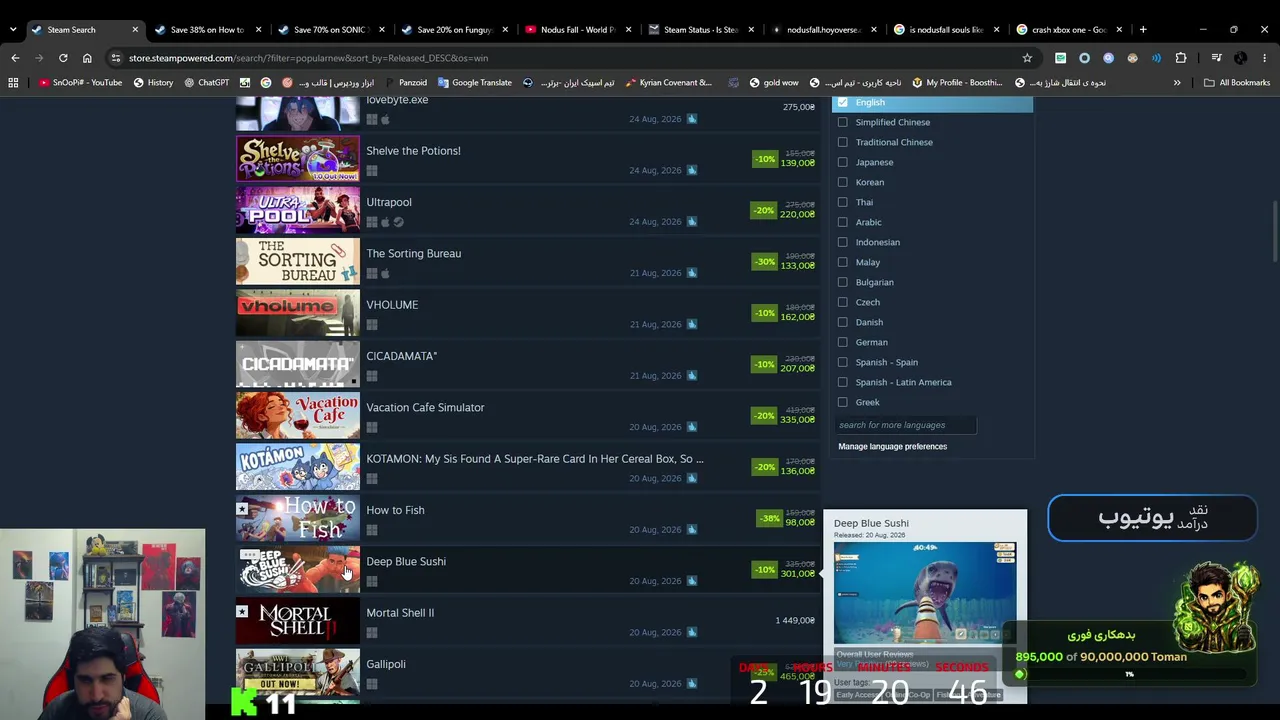This screenshot has width=1280, height=720.
Task: Tick the Thai language checkbox
Action: point(843,202)
